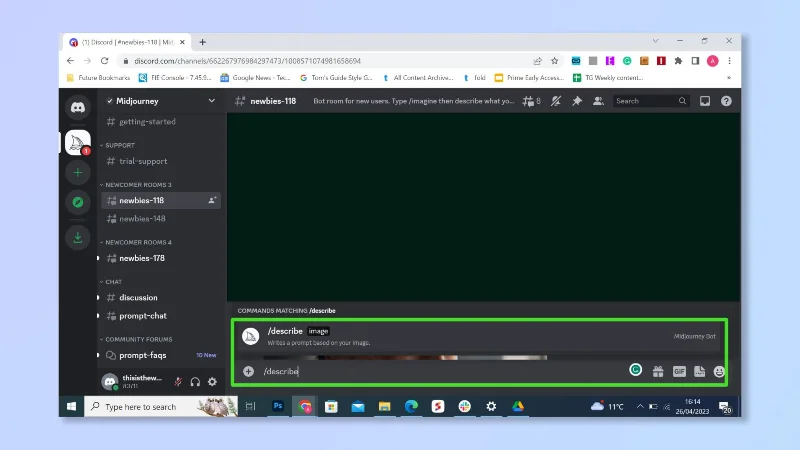Select the /describe image command suggestion

coord(478,336)
